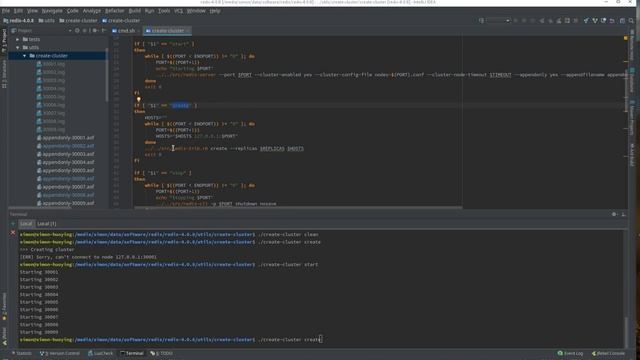
Task: Open the Tools menu
Action: tap(164, 11)
